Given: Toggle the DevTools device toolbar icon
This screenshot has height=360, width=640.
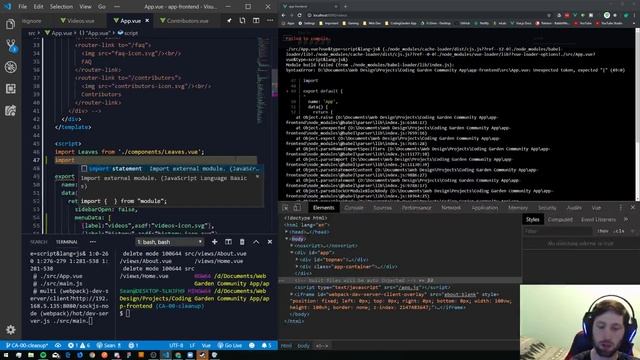Looking at the screenshot, I should [297, 208].
